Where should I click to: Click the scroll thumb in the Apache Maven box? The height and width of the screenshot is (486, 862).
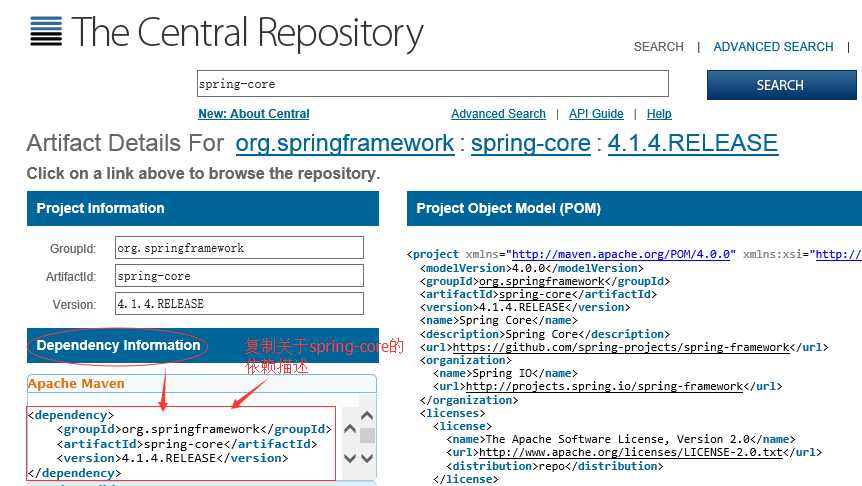pos(367,435)
